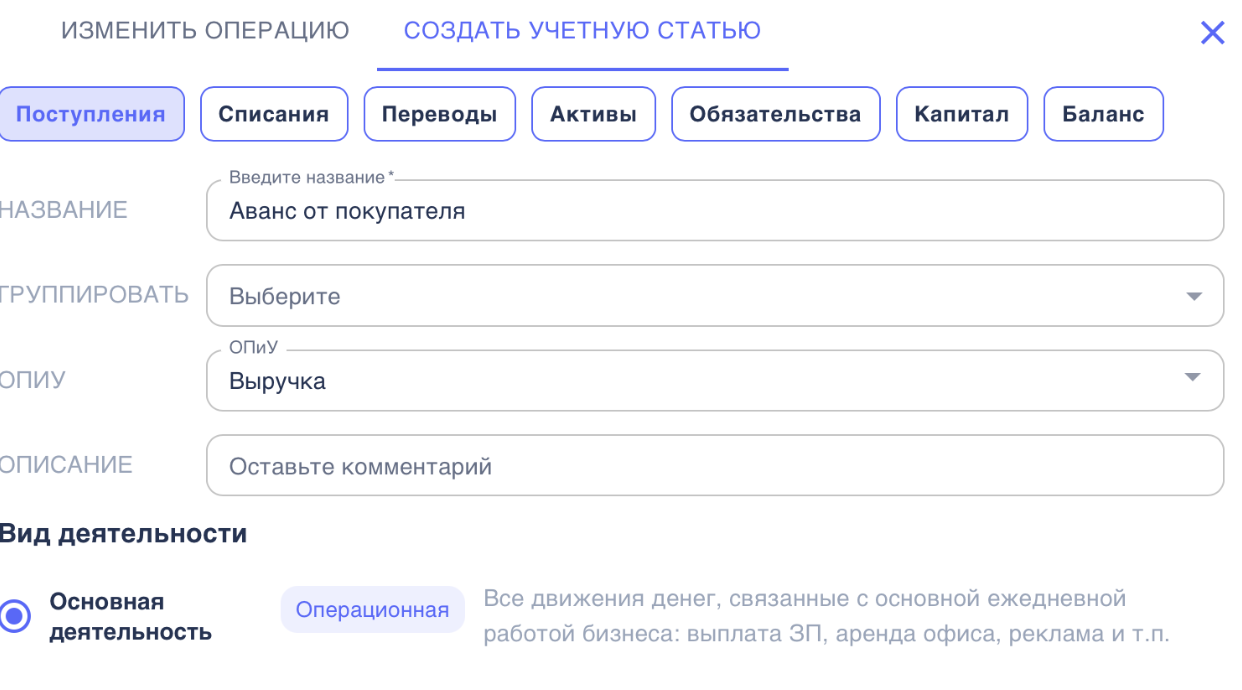Screen dimensions: 1242x690
Task: Select the Поступления category button
Action: [92, 113]
